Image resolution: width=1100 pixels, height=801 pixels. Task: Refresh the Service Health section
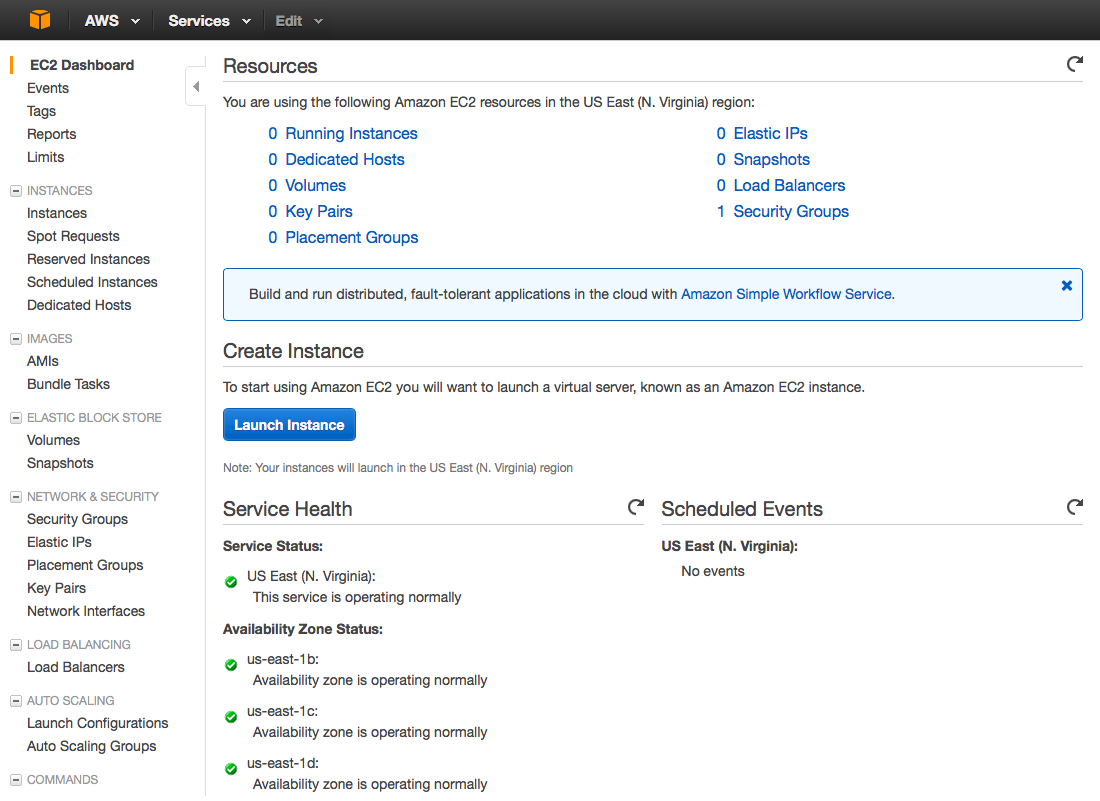[636, 506]
